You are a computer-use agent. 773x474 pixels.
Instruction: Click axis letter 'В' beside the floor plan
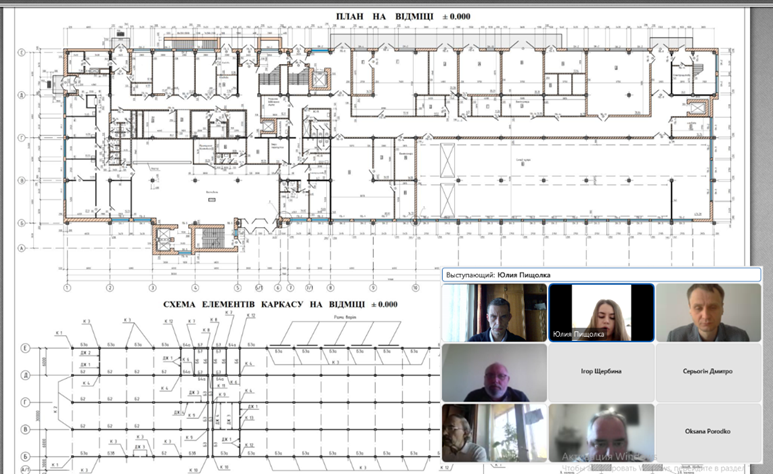pos(22,181)
